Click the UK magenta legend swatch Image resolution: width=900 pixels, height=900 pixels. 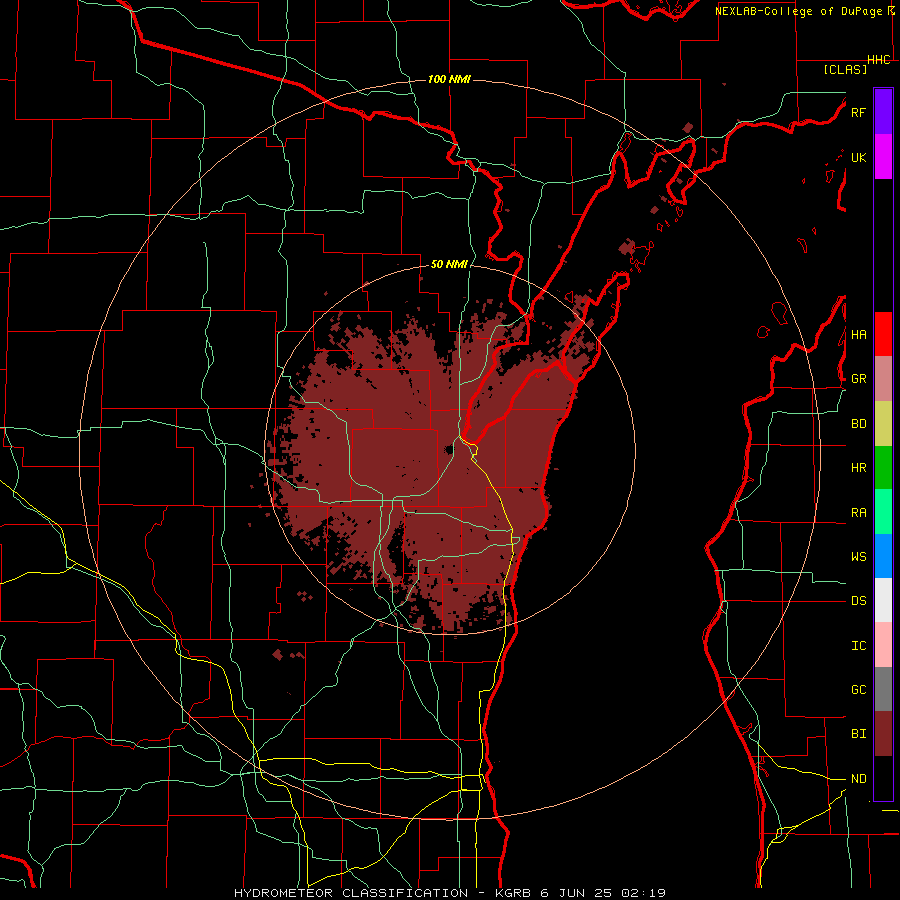click(883, 157)
